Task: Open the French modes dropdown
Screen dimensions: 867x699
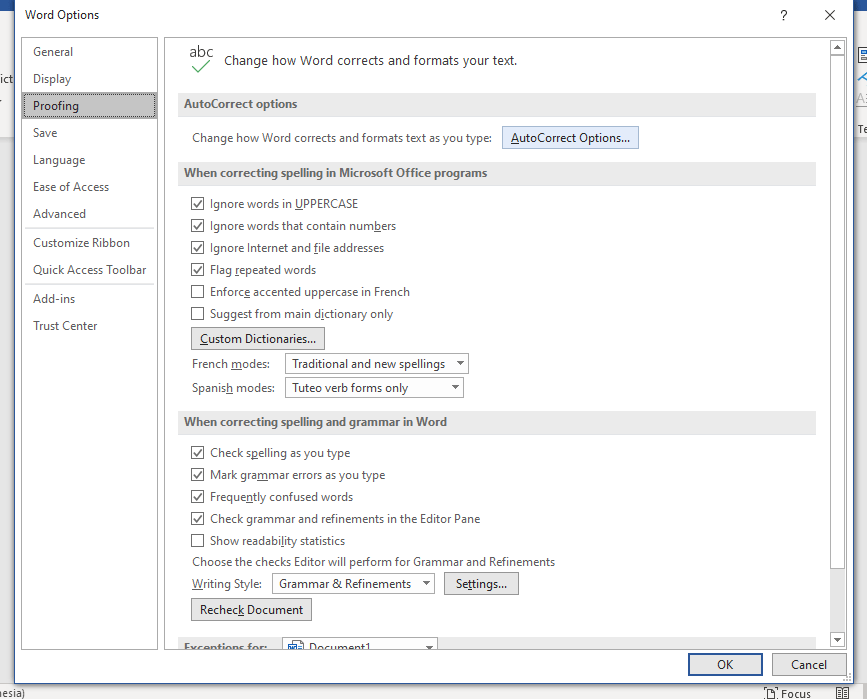Action: coord(377,364)
